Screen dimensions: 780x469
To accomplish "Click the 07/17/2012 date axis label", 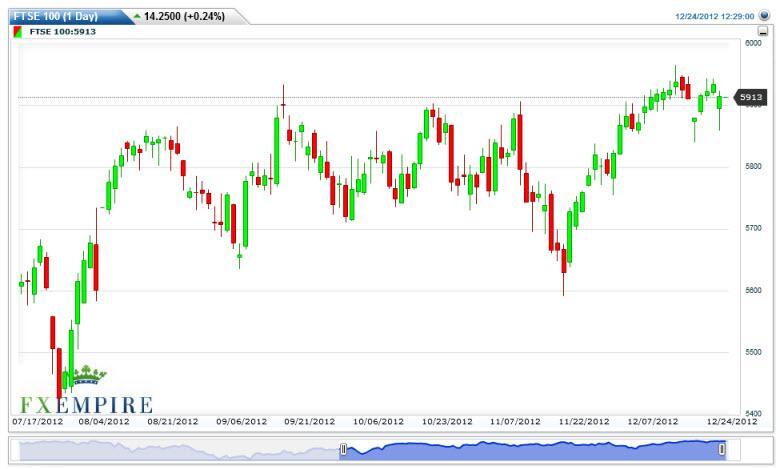I will pyautogui.click(x=38, y=421).
